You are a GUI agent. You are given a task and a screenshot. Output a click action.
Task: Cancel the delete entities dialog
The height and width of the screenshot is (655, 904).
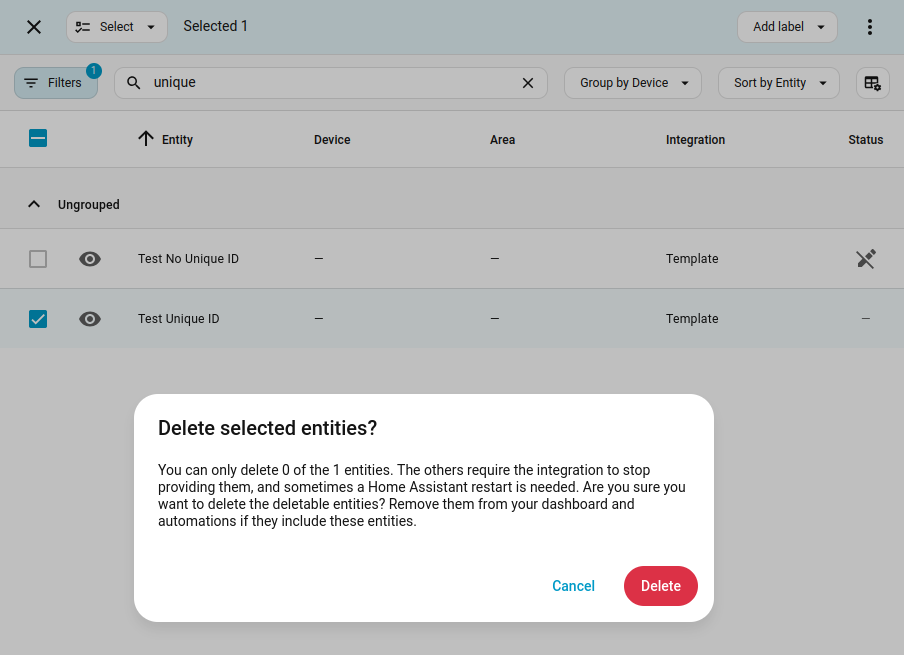pos(573,586)
